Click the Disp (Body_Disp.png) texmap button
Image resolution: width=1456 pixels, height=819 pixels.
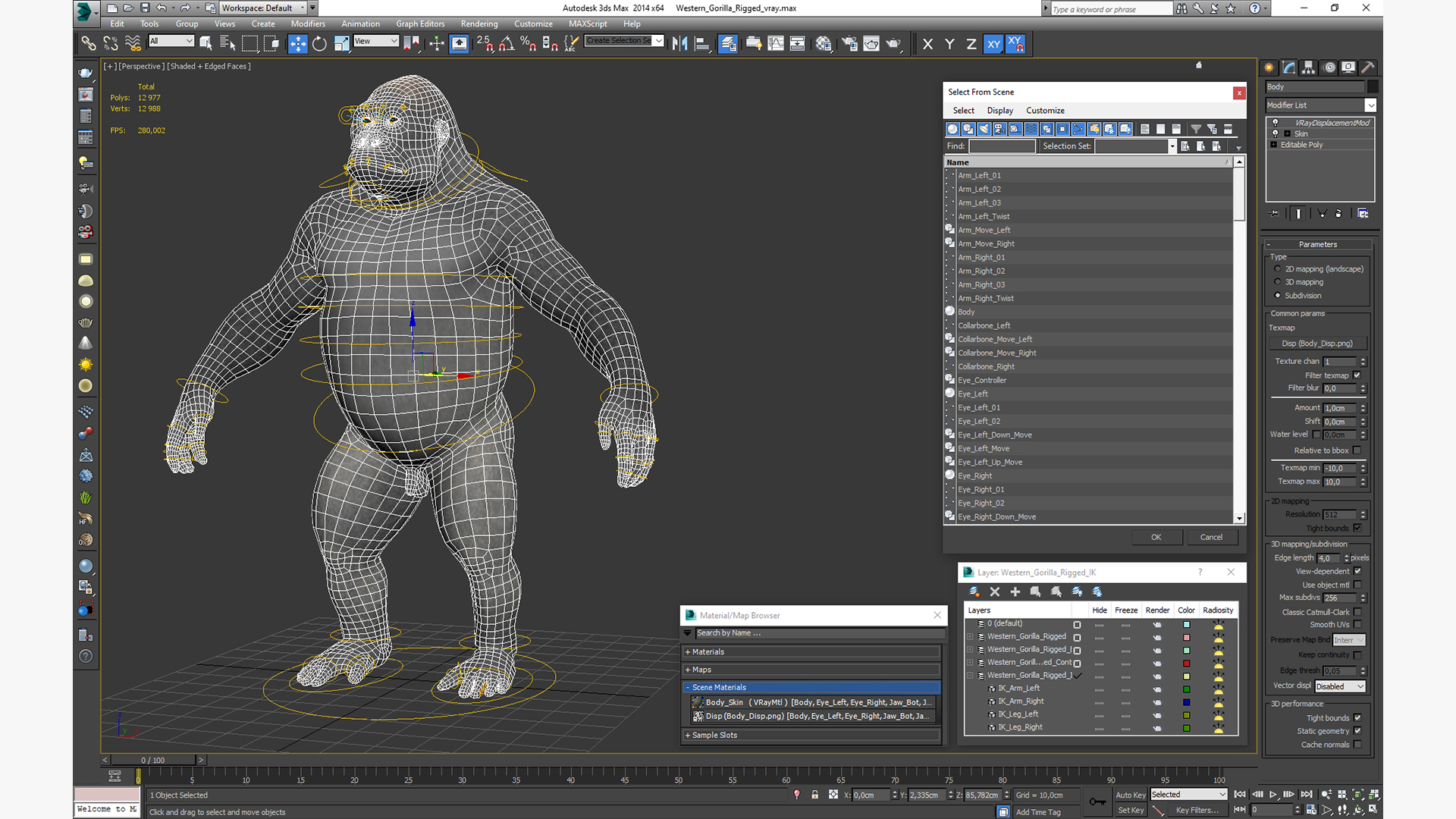coord(1317,344)
